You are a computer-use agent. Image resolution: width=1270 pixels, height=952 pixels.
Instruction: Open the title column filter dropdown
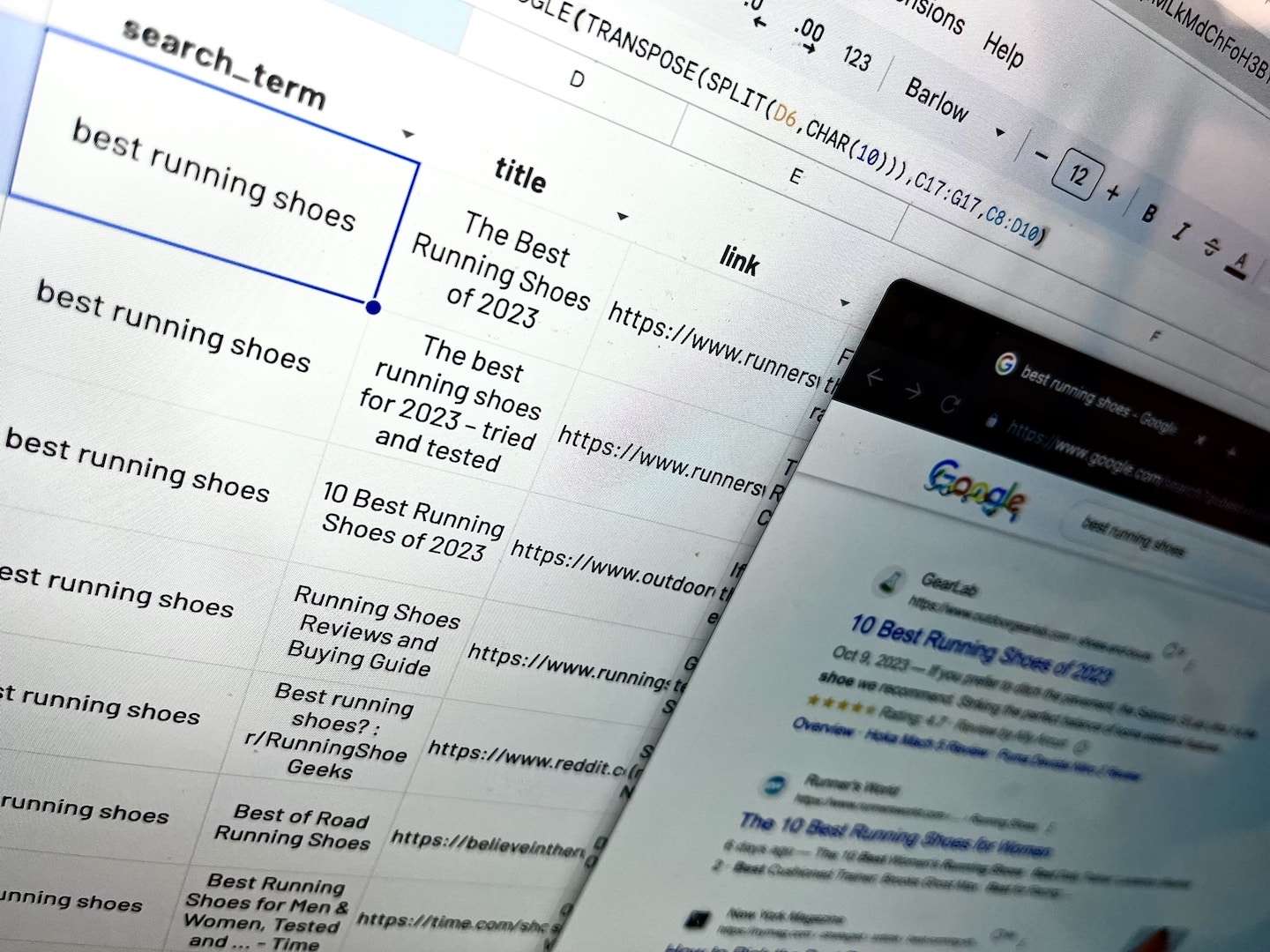(623, 217)
